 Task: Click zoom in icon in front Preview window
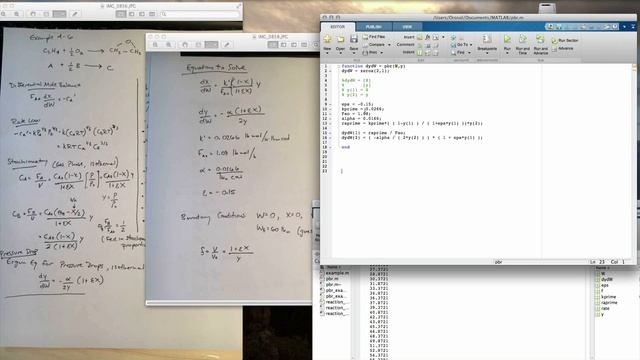coord(169,44)
